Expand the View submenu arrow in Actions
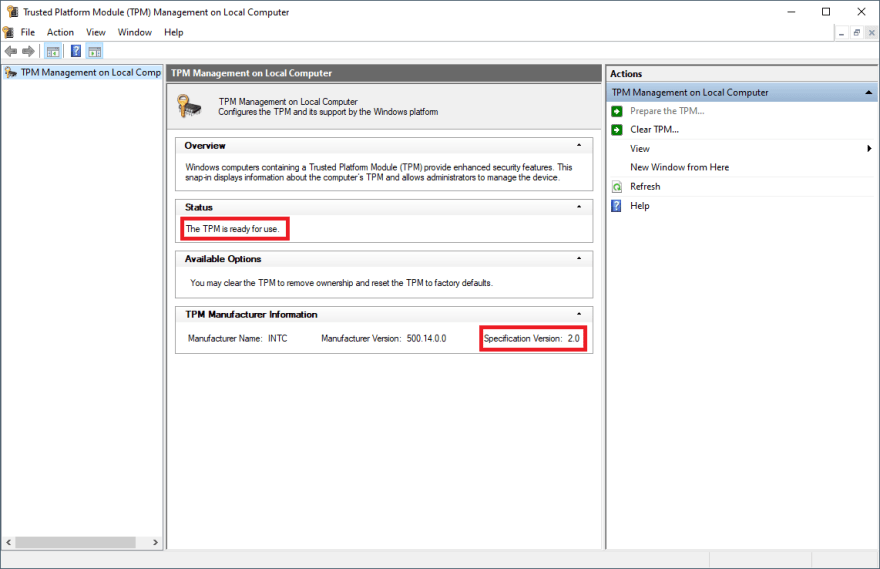Screen dimensions: 880x569 coord(869,149)
